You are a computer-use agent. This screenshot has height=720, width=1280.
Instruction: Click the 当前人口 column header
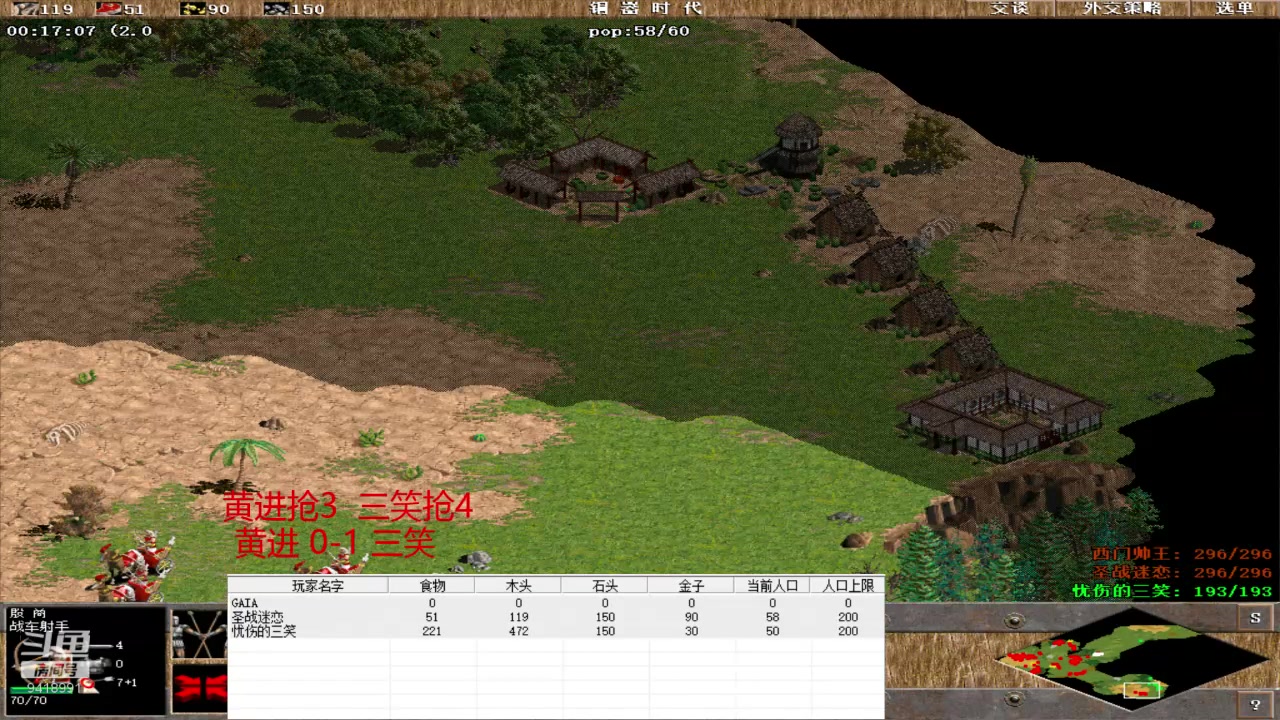pos(772,586)
